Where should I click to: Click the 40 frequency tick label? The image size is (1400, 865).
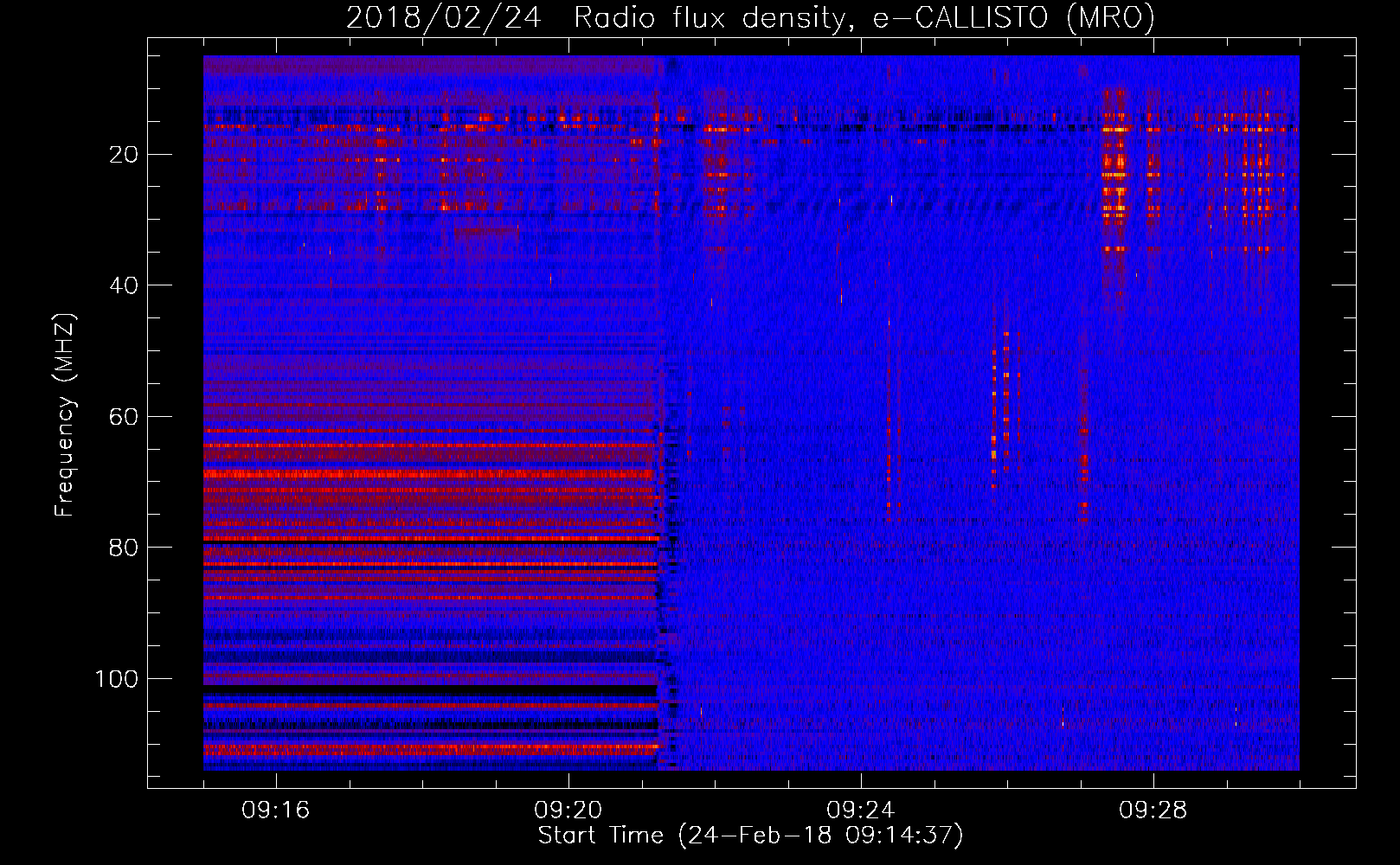point(125,285)
